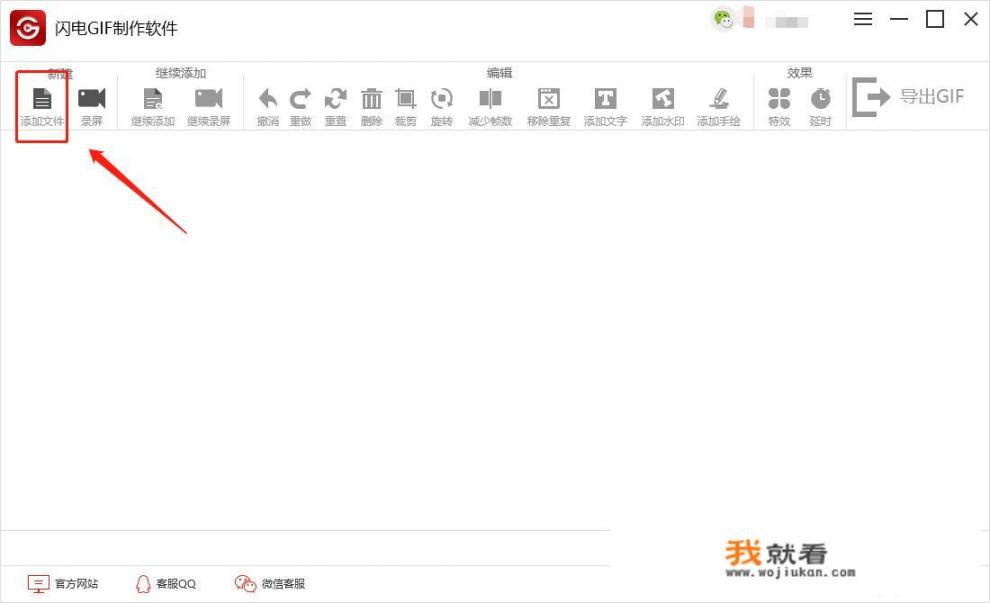Undo with the 撤消 arrow icon

click(x=268, y=99)
